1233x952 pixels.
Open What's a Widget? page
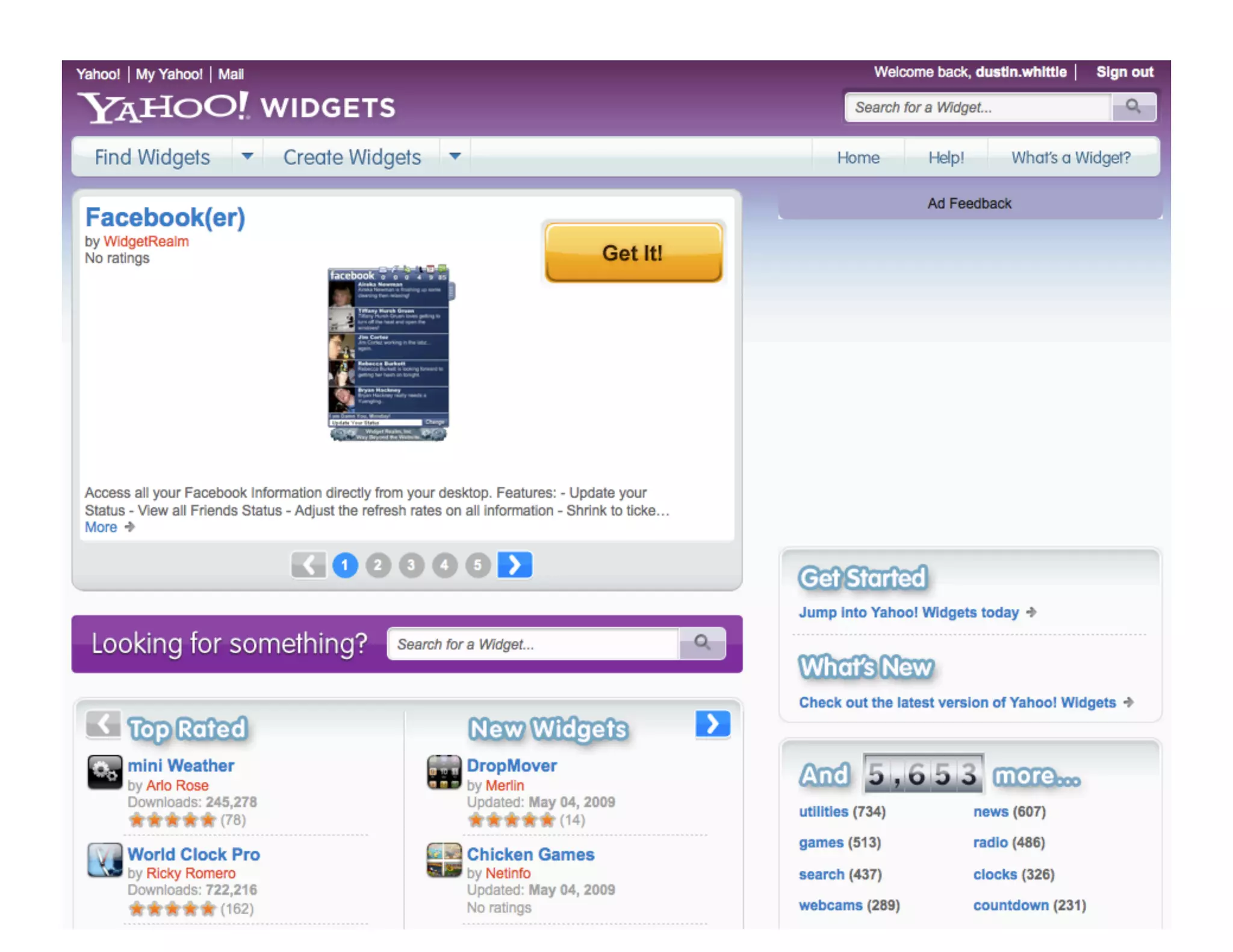[1071, 158]
